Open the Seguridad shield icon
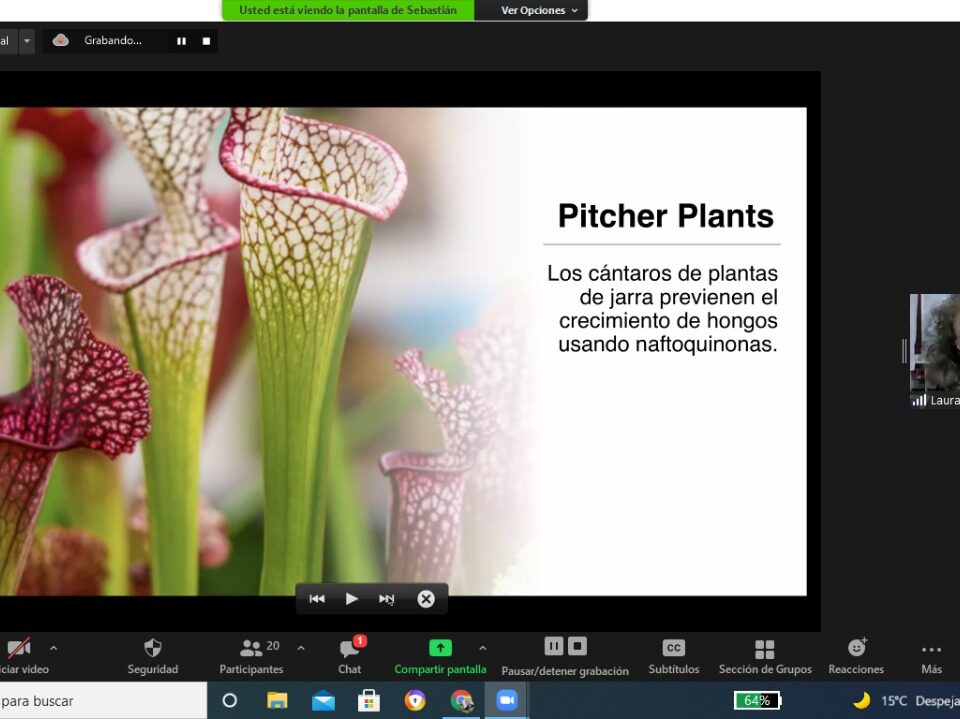The image size is (960, 719). coord(153,648)
